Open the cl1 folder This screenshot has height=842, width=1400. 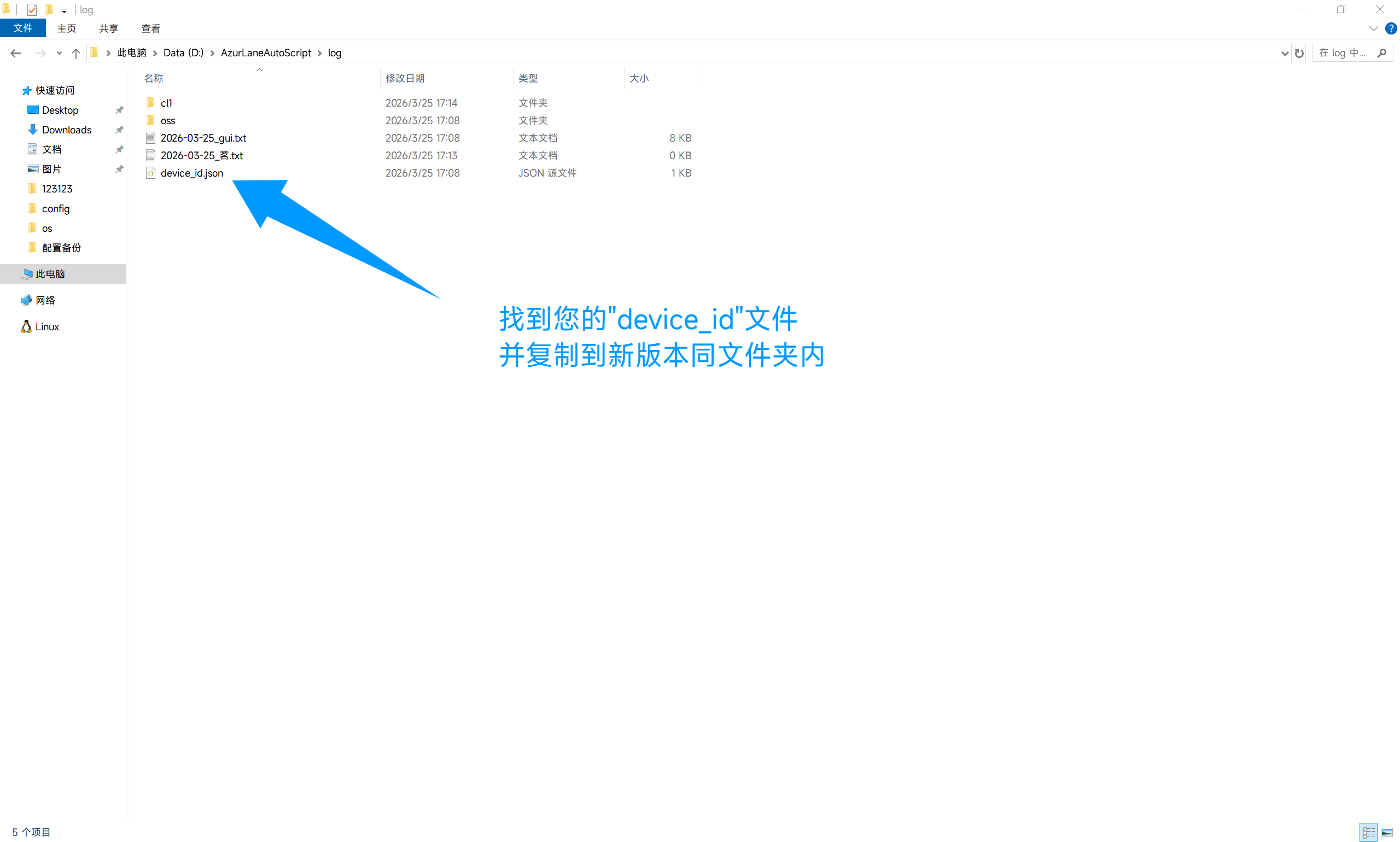click(x=166, y=103)
